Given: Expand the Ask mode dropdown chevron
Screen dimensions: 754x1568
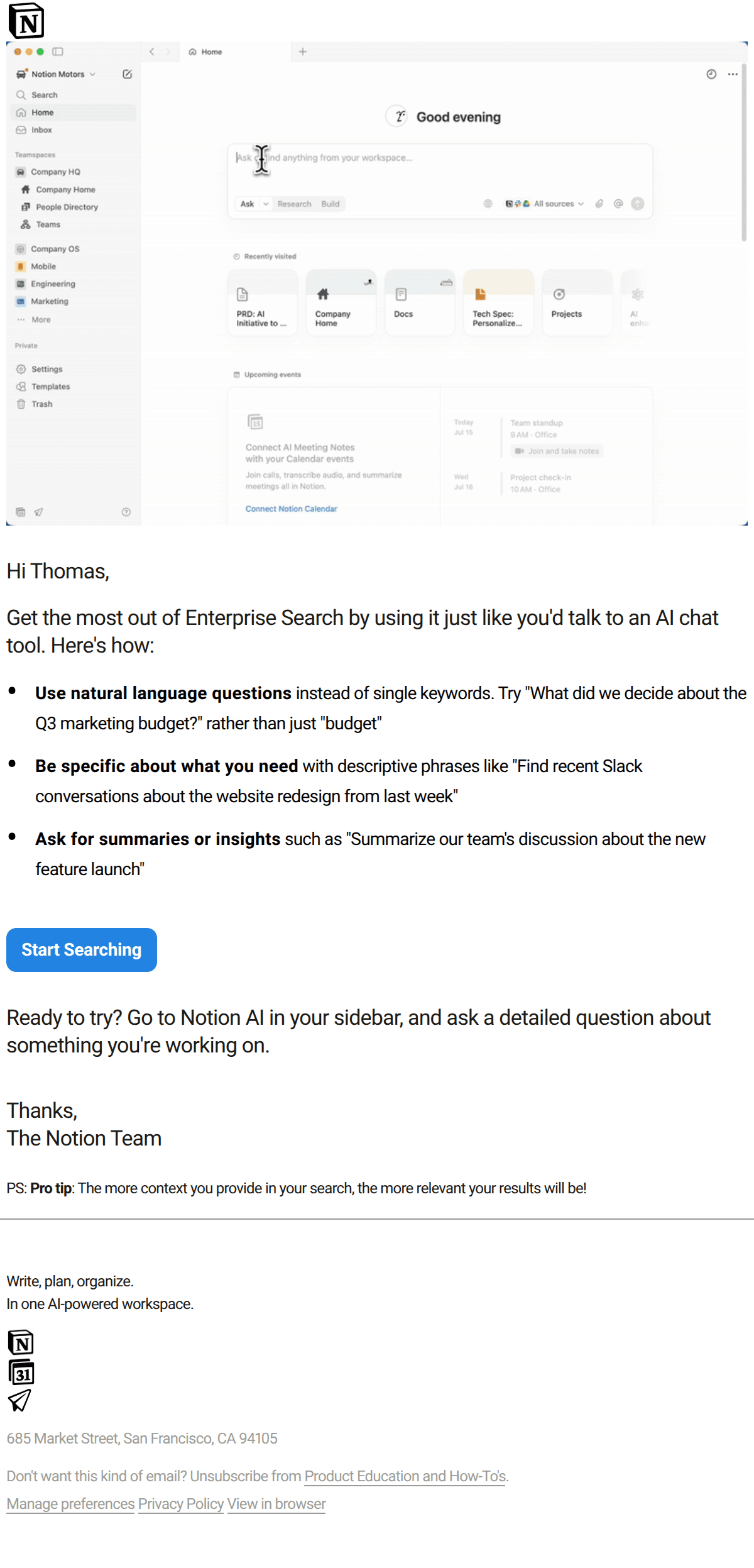Looking at the screenshot, I should (266, 204).
